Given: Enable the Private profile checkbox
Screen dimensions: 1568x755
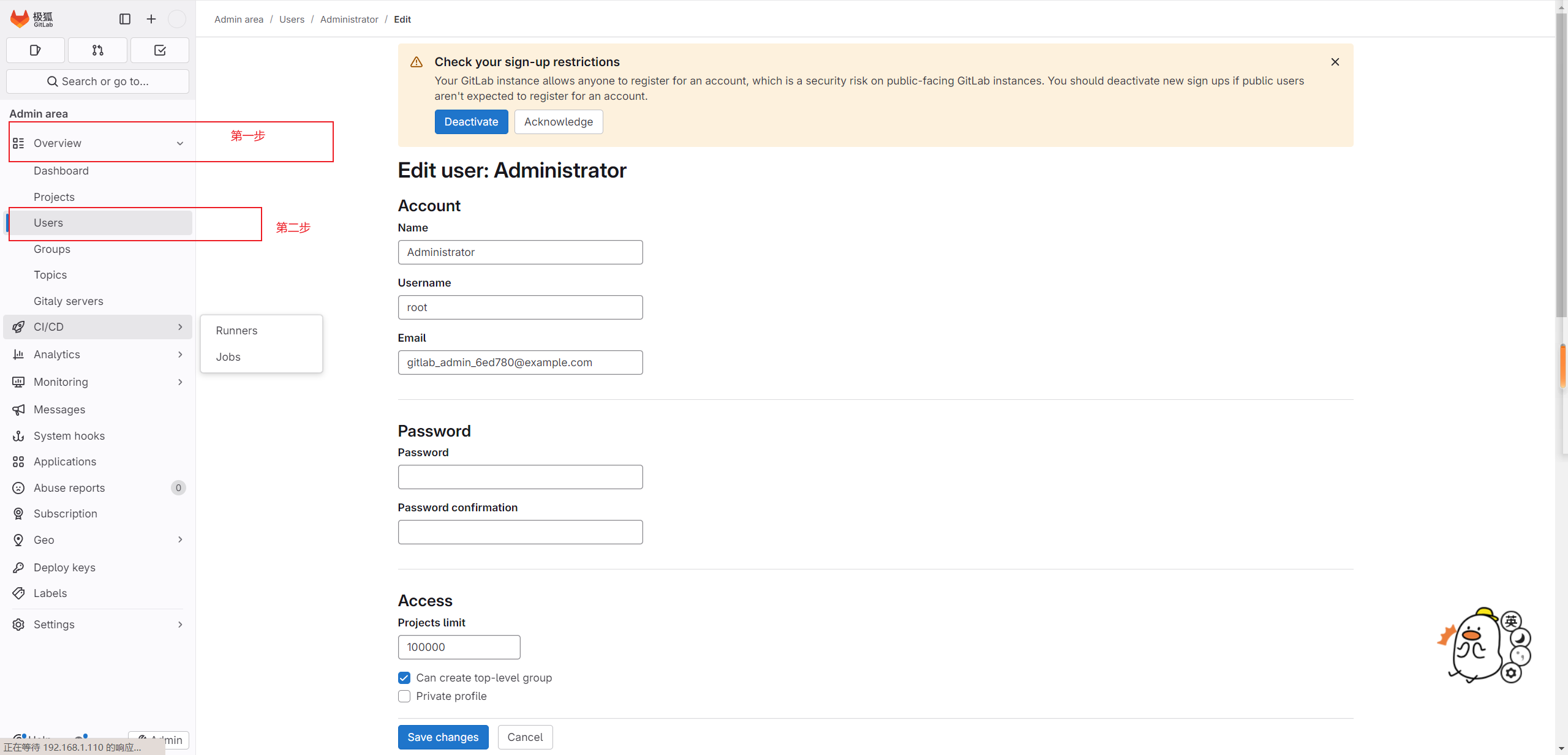Looking at the screenshot, I should 404,696.
